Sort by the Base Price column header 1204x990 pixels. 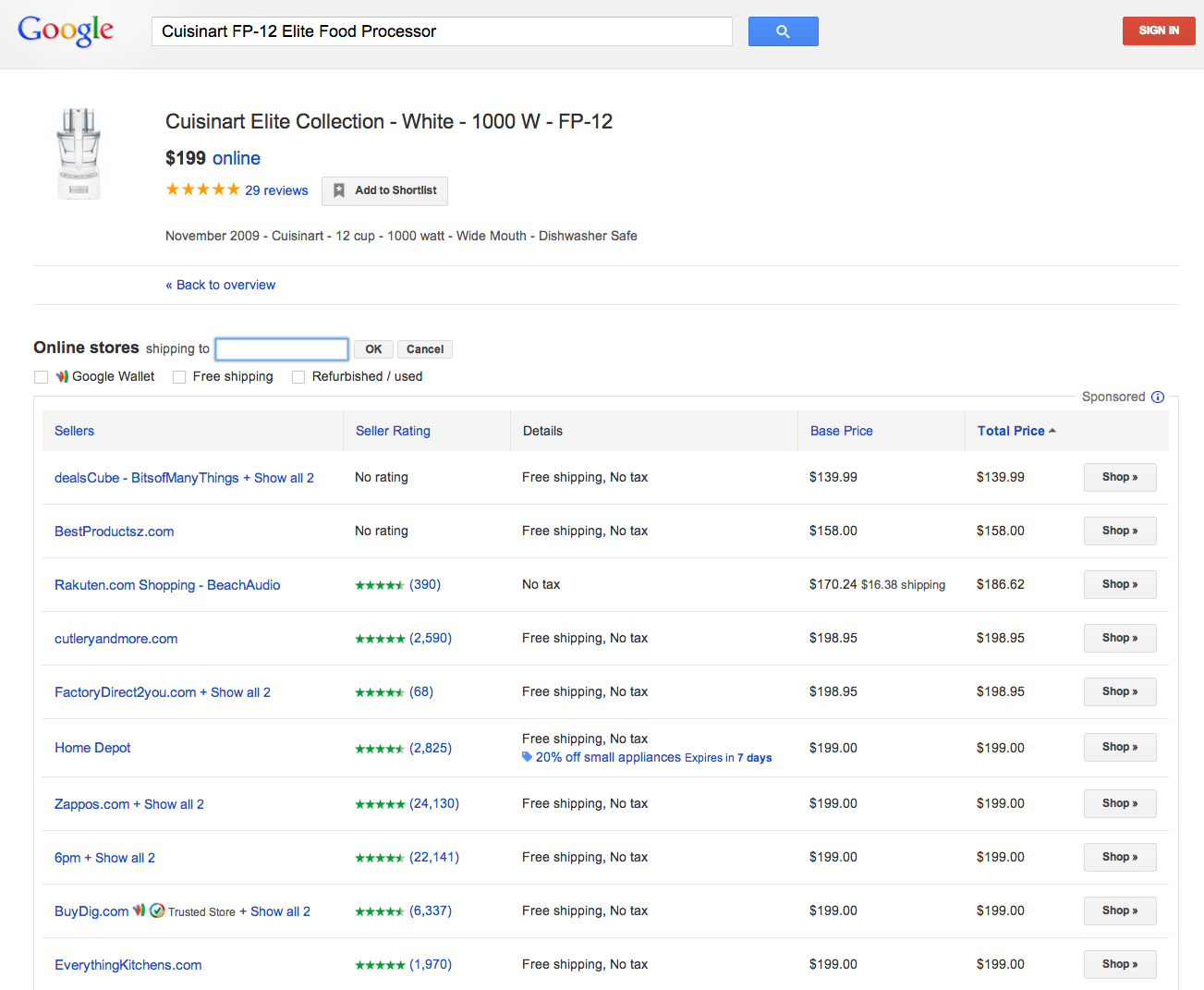pos(841,431)
